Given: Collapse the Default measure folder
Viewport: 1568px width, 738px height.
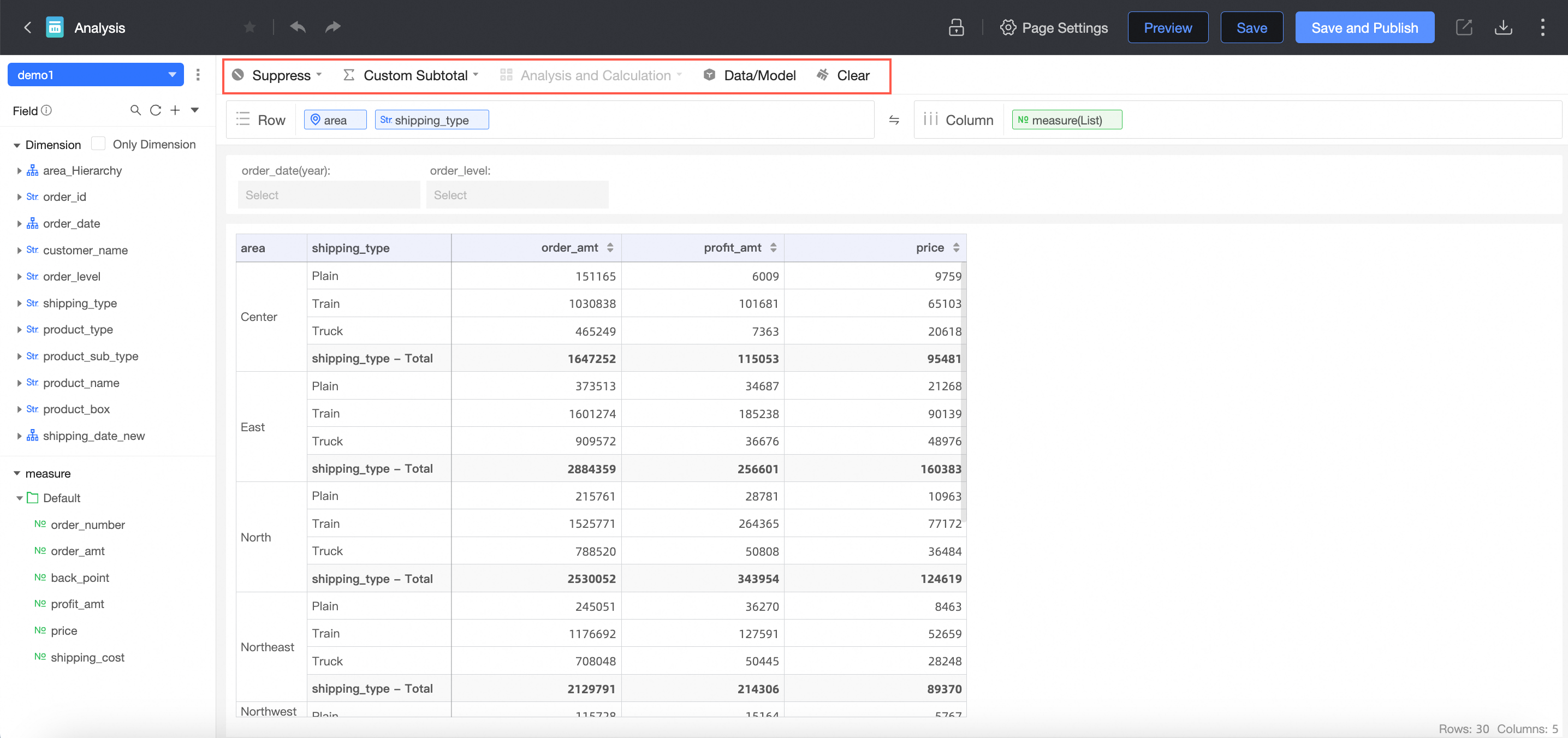Looking at the screenshot, I should 19,498.
